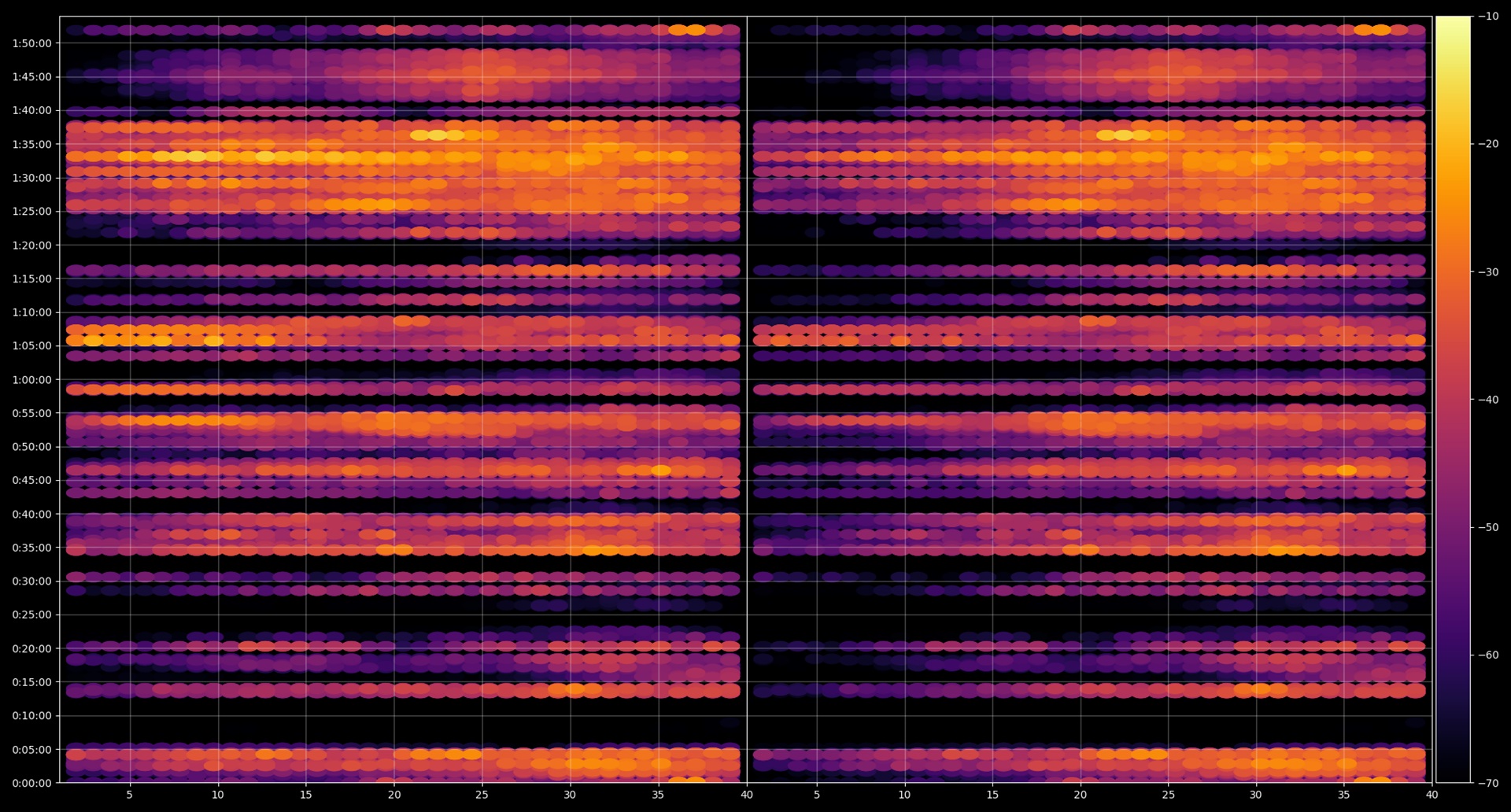The width and height of the screenshot is (1511, 812).
Task: Choose the y-axis tick 1:15:00
Action: click(31, 279)
